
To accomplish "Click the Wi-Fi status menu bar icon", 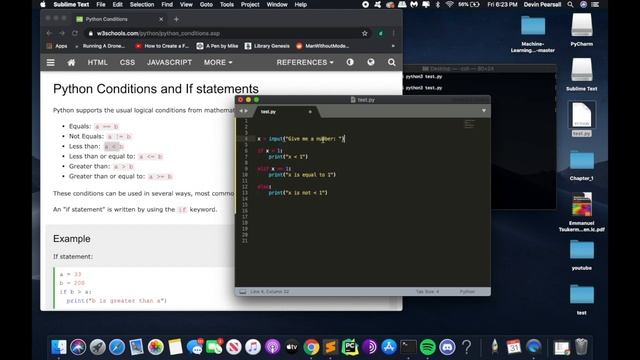I will [449, 4].
